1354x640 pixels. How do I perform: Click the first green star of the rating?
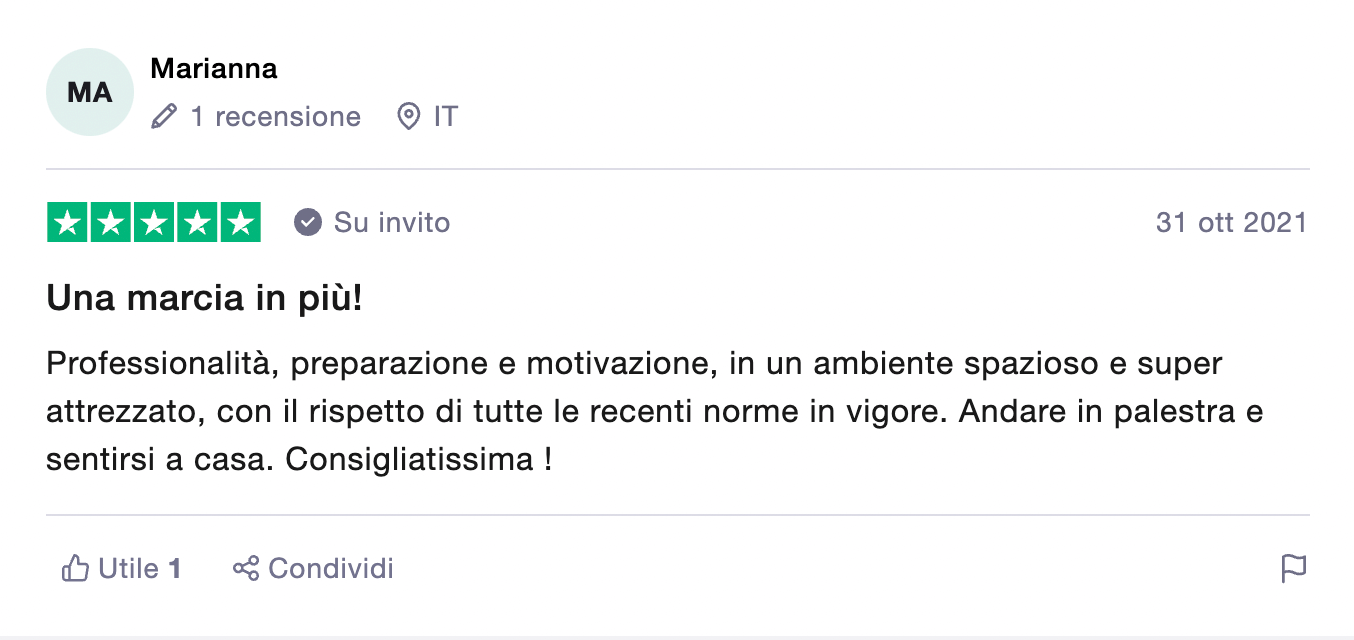(x=68, y=222)
